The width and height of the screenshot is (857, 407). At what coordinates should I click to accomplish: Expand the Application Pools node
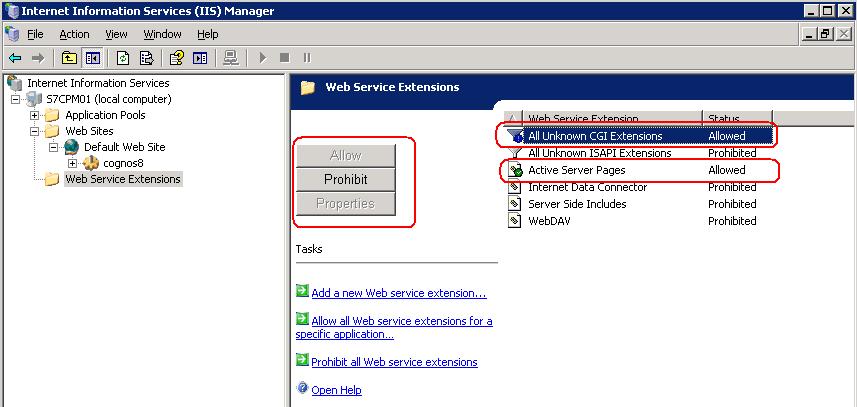(34, 115)
